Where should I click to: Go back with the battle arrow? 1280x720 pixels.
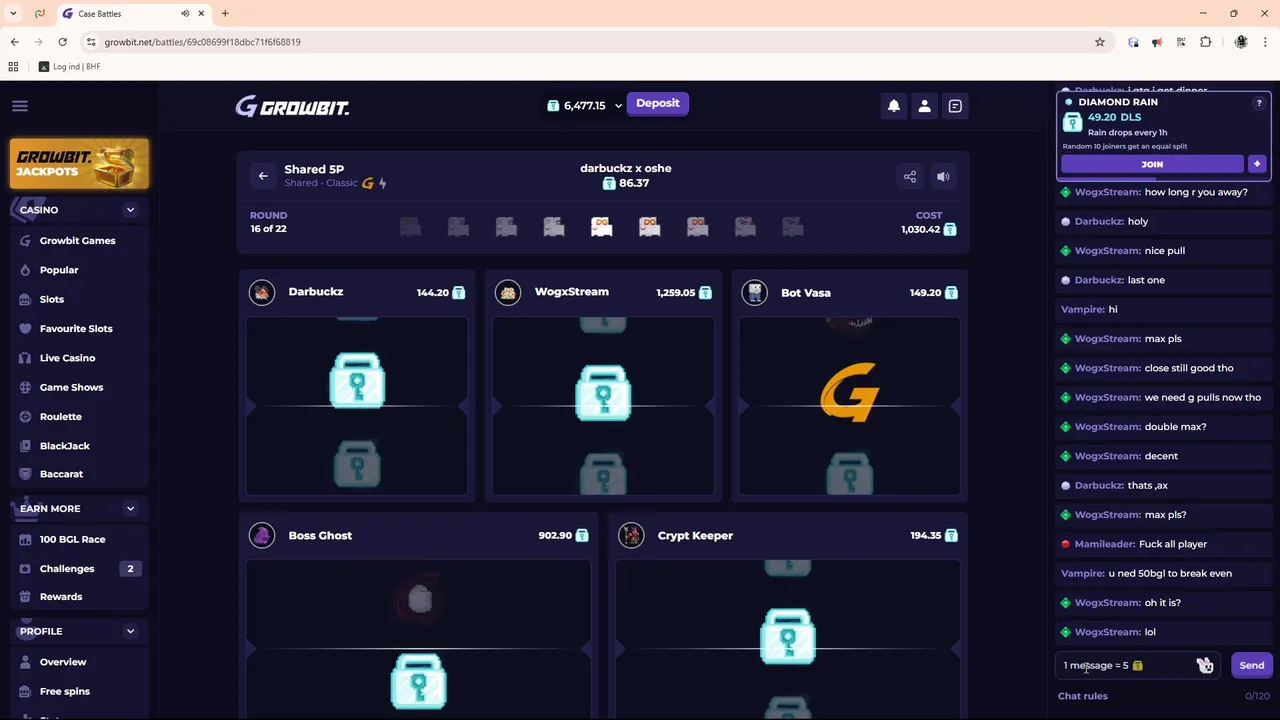pos(263,176)
